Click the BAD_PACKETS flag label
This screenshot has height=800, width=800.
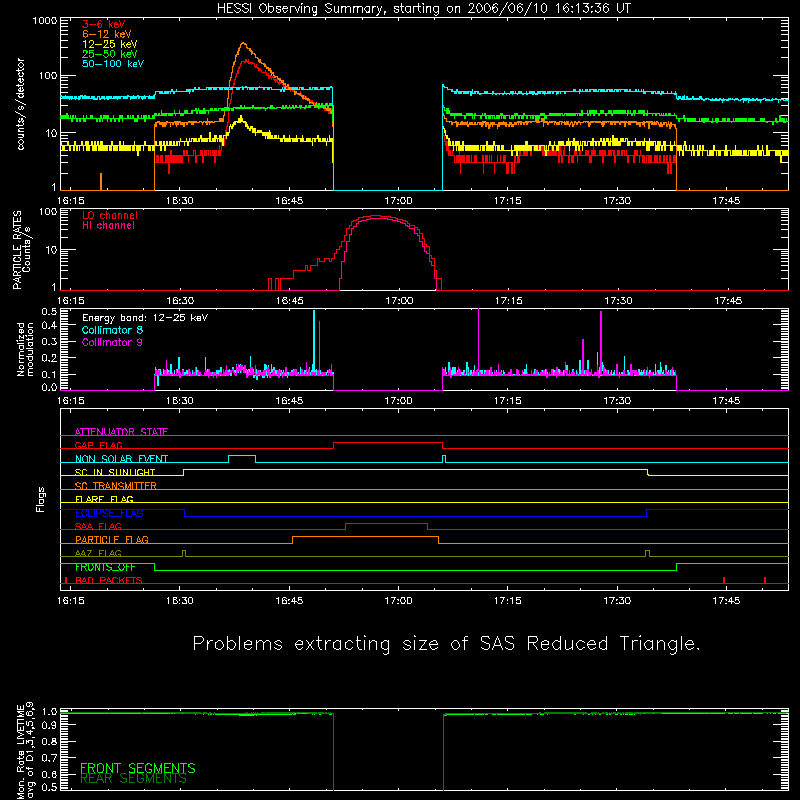point(109,580)
